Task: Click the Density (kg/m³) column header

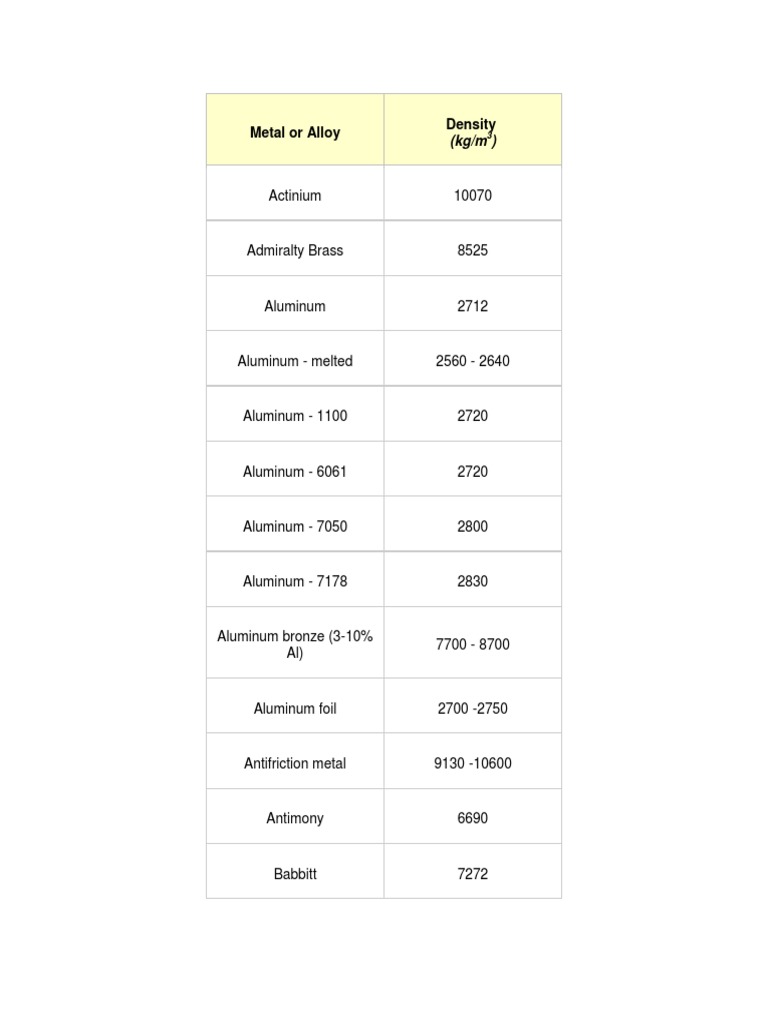Action: tap(472, 132)
